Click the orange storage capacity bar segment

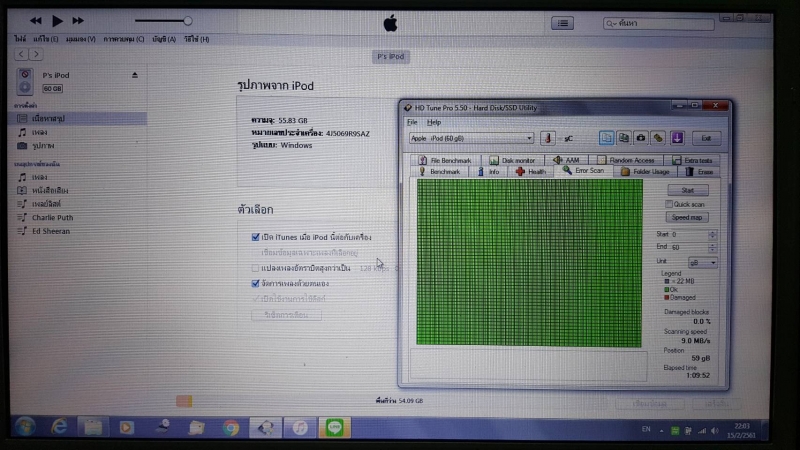(184, 401)
